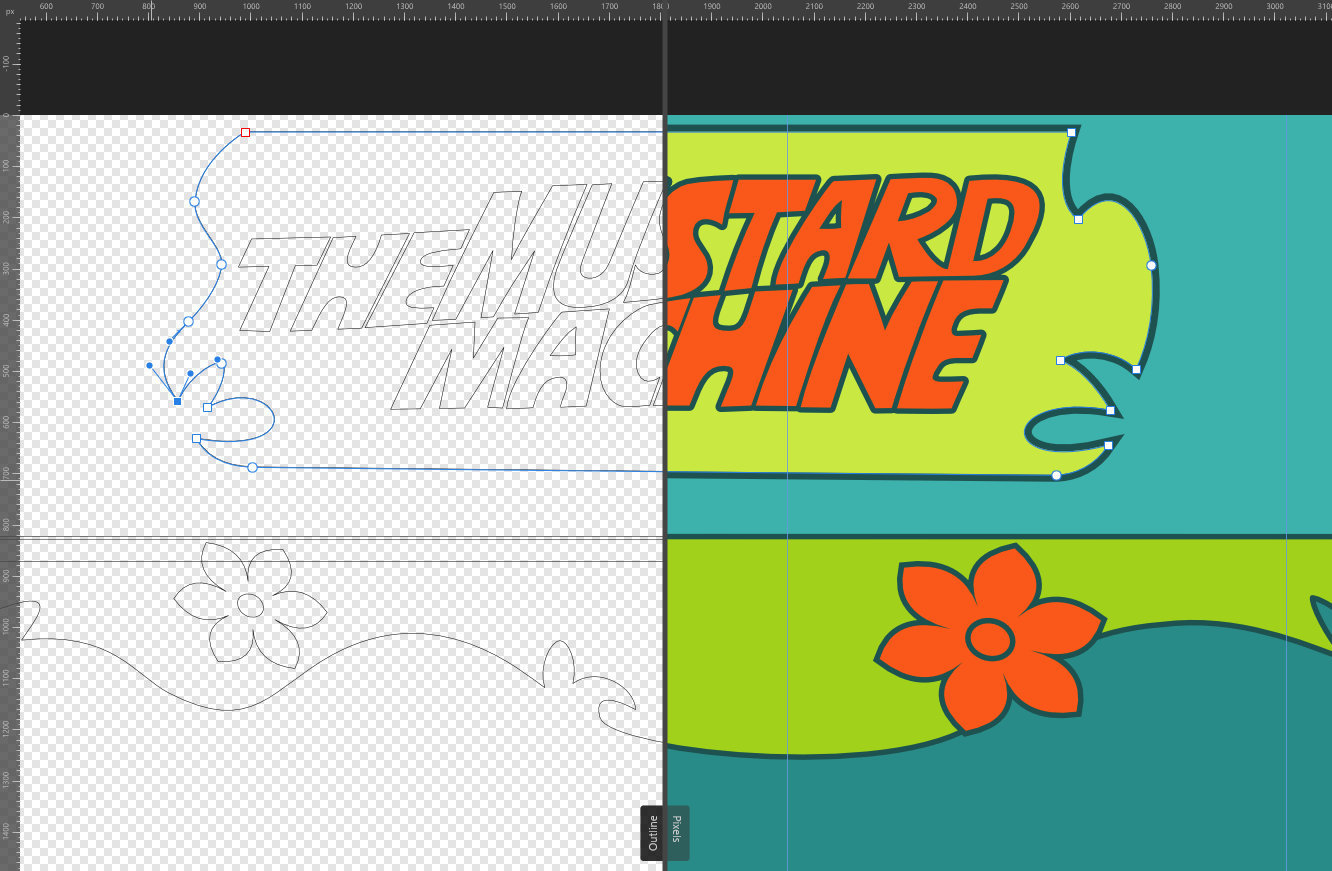Click the vertical guide left of orange flower
The height and width of the screenshot is (871, 1332).
[787, 650]
